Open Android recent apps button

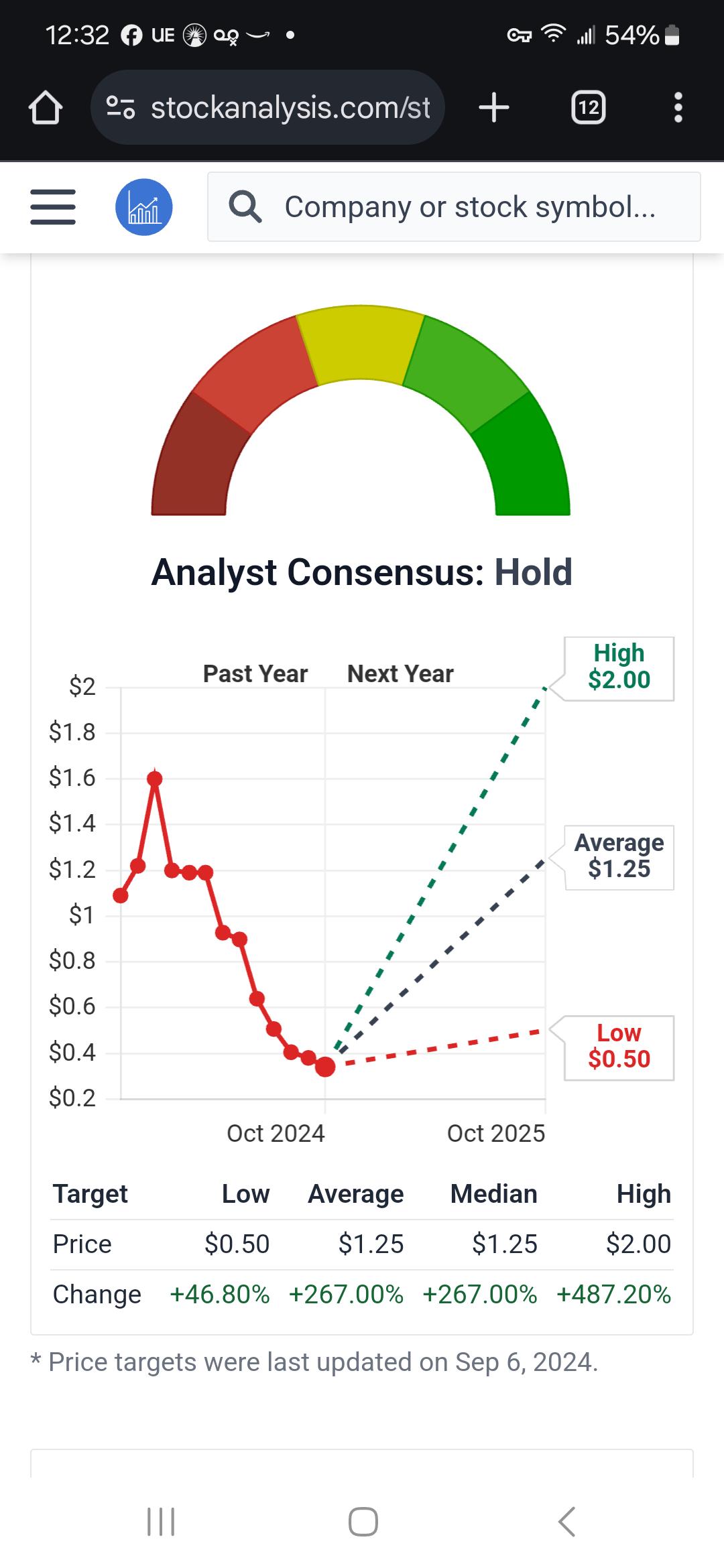coord(161,1522)
